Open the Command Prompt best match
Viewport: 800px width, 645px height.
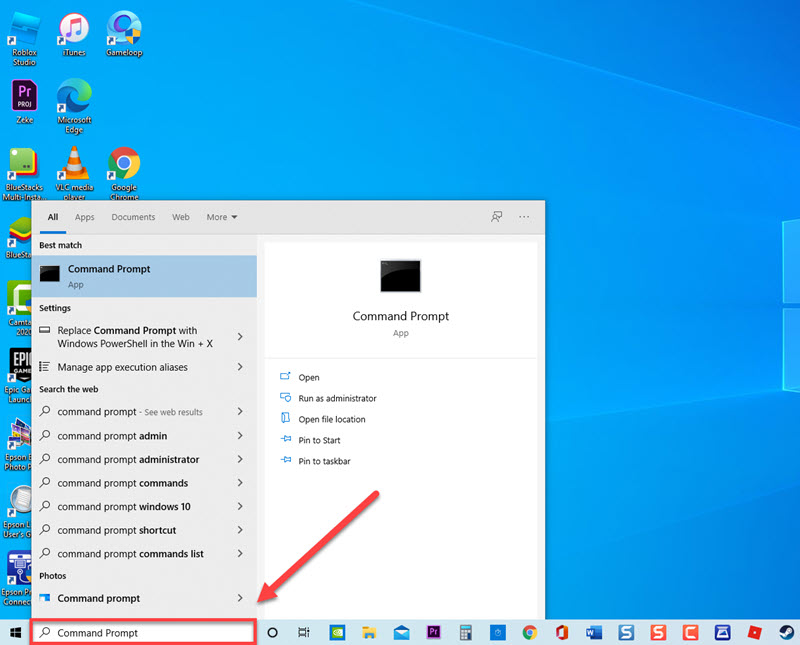coord(108,274)
